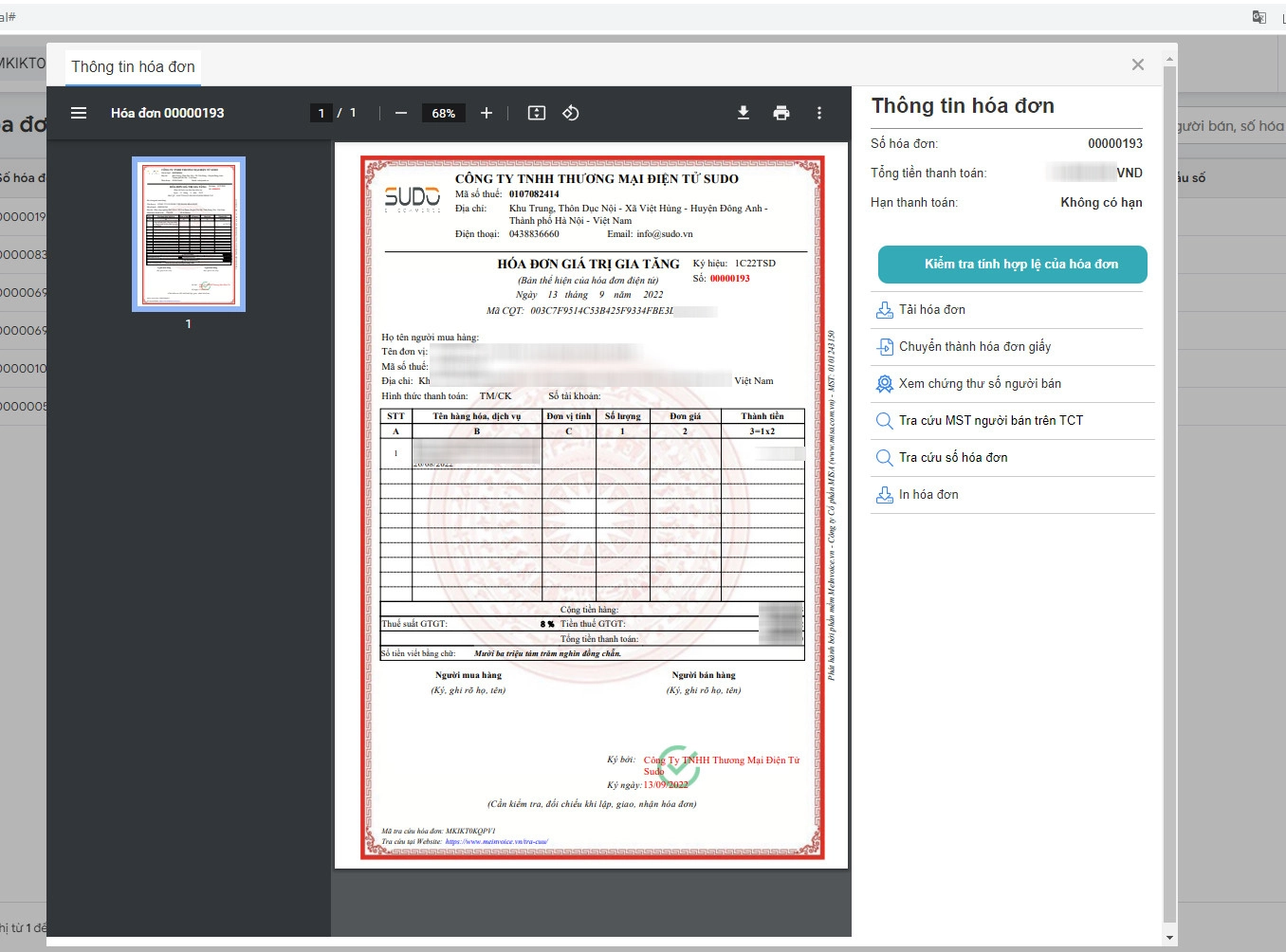The width and height of the screenshot is (1286, 952).
Task: Zoom out with the minus icon
Action: (401, 113)
